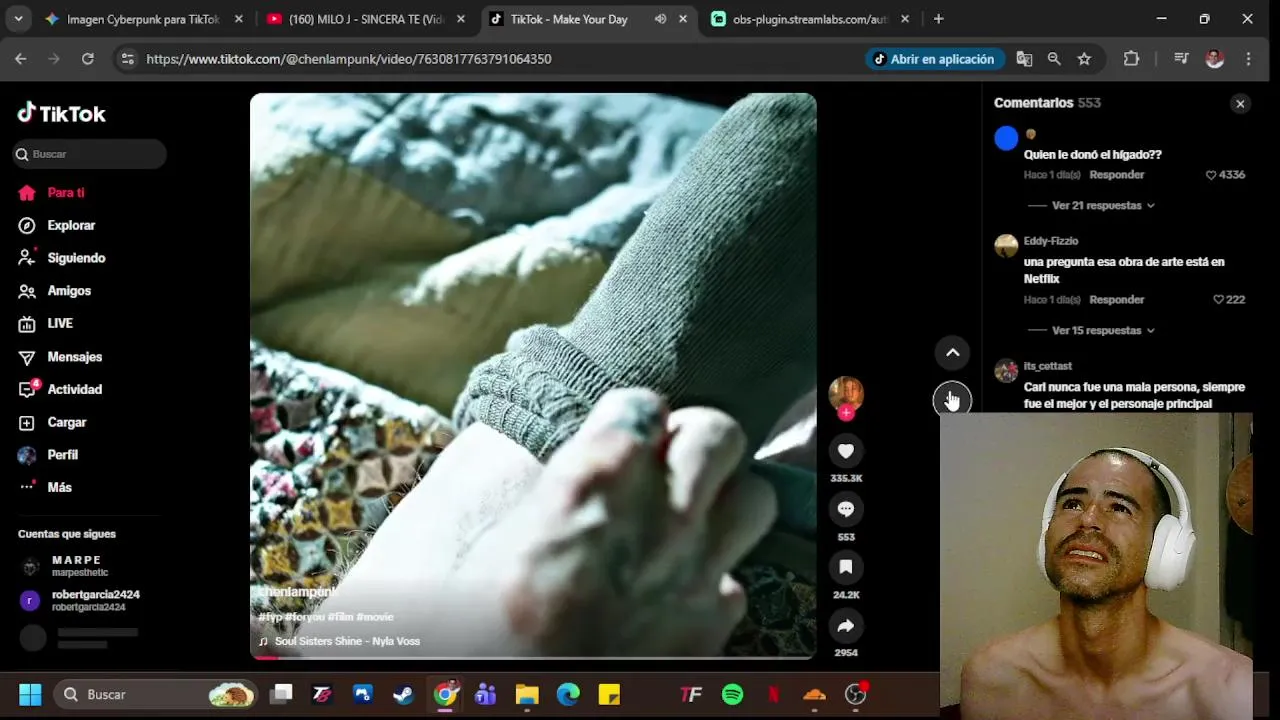
Task: Click the zoom magnifier icon in the address bar
Action: point(1054,59)
